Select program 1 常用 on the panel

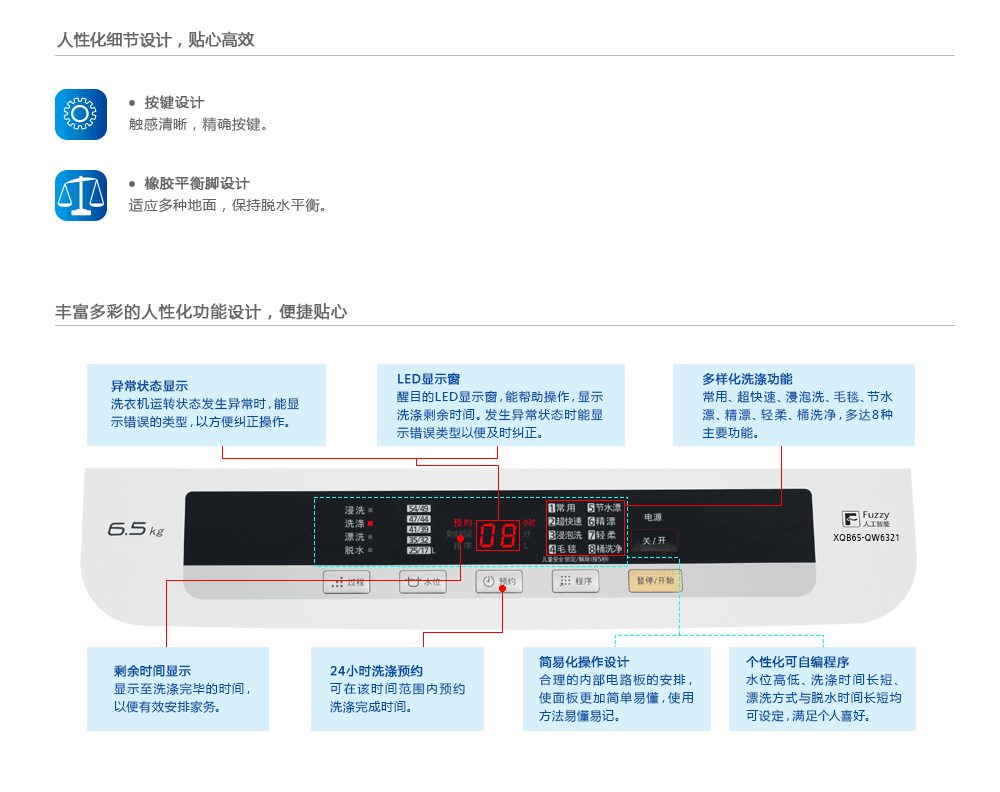pos(563,508)
